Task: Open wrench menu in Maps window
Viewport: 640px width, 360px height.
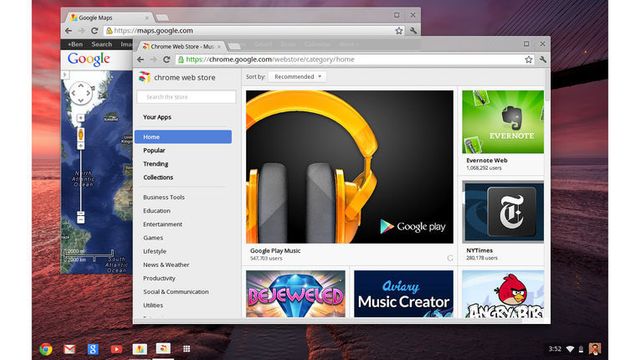Action: click(x=413, y=31)
